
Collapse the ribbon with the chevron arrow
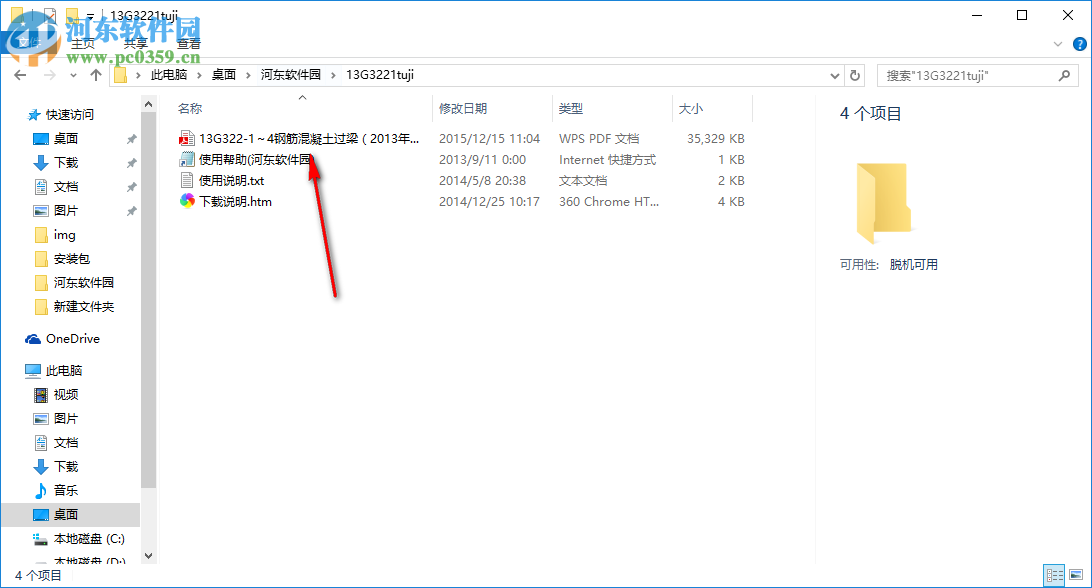click(x=1057, y=43)
